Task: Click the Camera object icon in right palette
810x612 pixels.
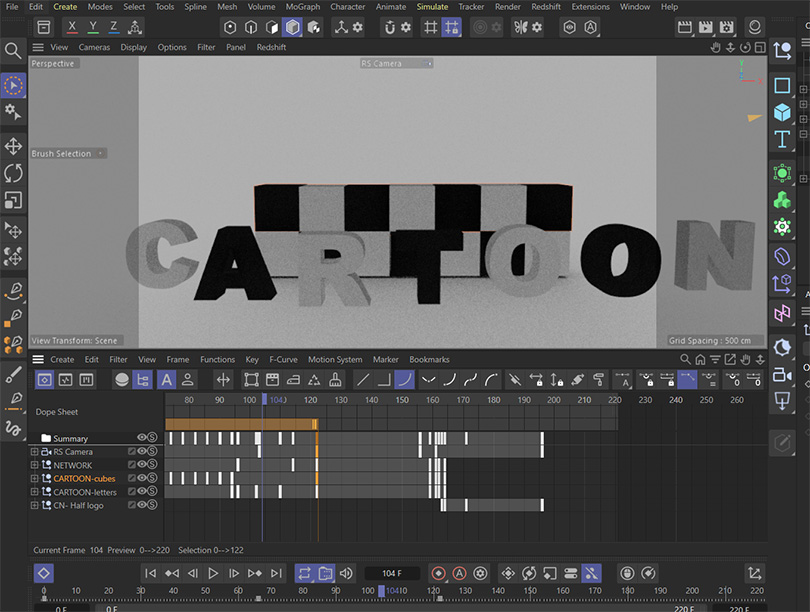Action: coord(782,375)
